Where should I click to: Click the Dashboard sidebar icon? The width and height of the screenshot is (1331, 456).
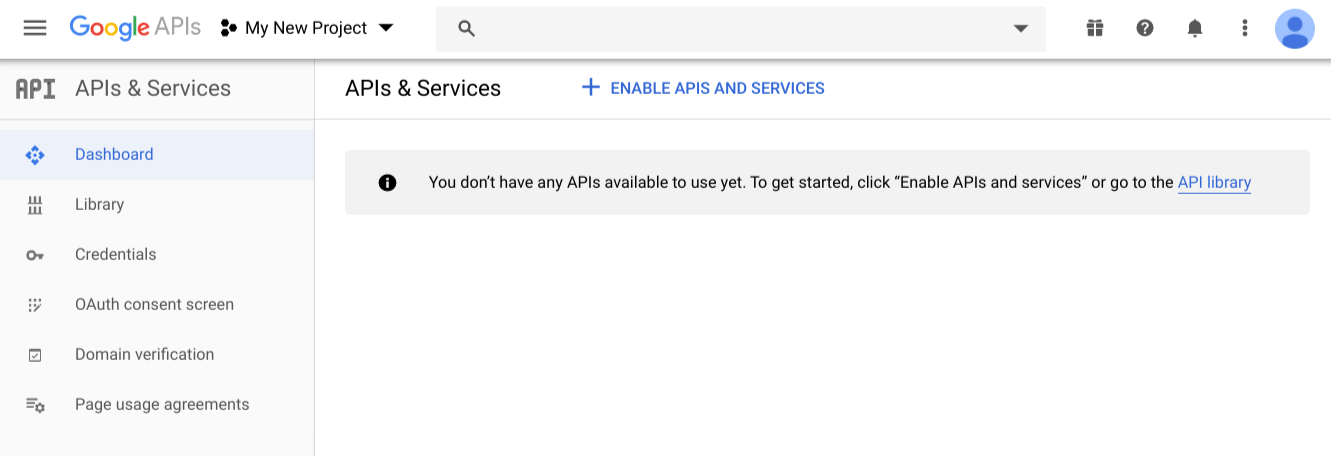(35, 155)
